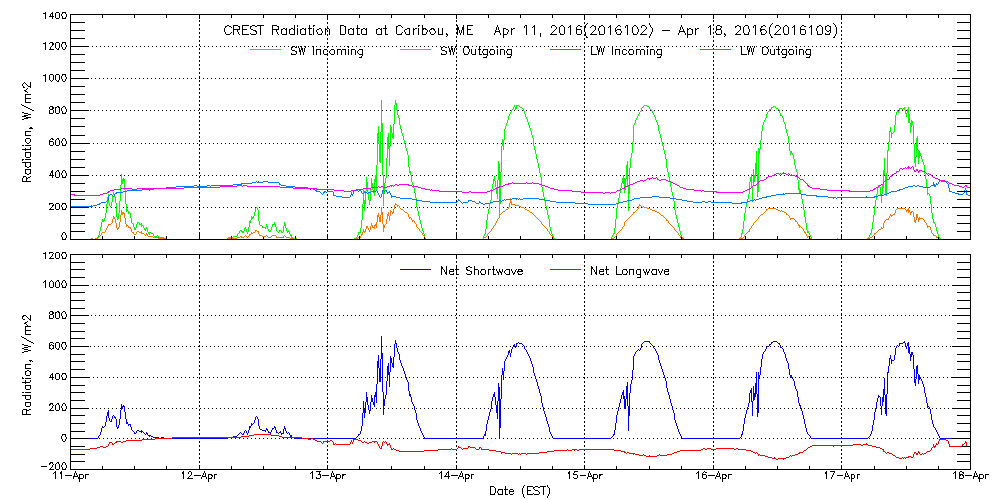Screen dimensions: 1000x500
Task: Select the 17-Apr date tick label
Action: 842,478
